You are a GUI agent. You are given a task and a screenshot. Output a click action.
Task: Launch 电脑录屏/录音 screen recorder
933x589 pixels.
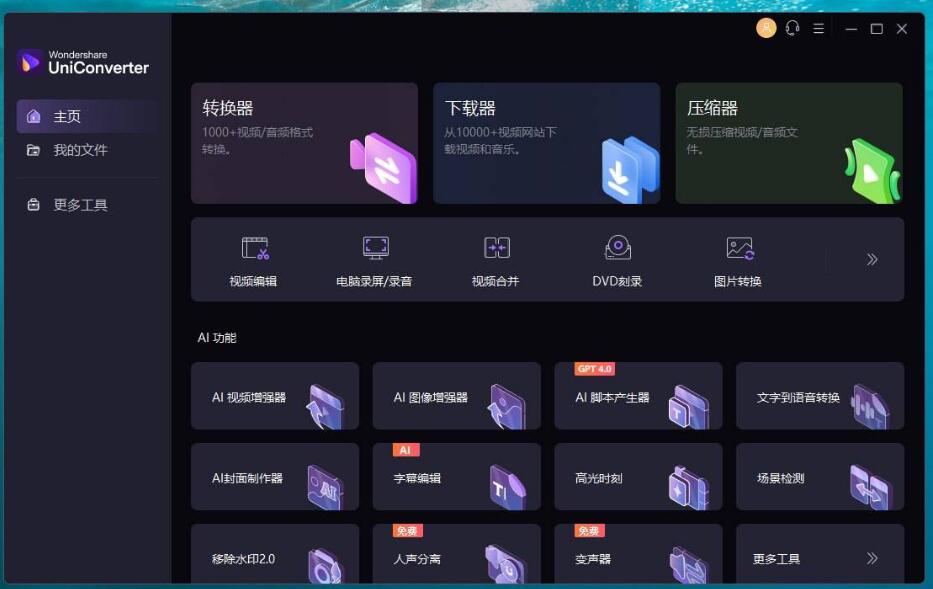tap(375, 258)
